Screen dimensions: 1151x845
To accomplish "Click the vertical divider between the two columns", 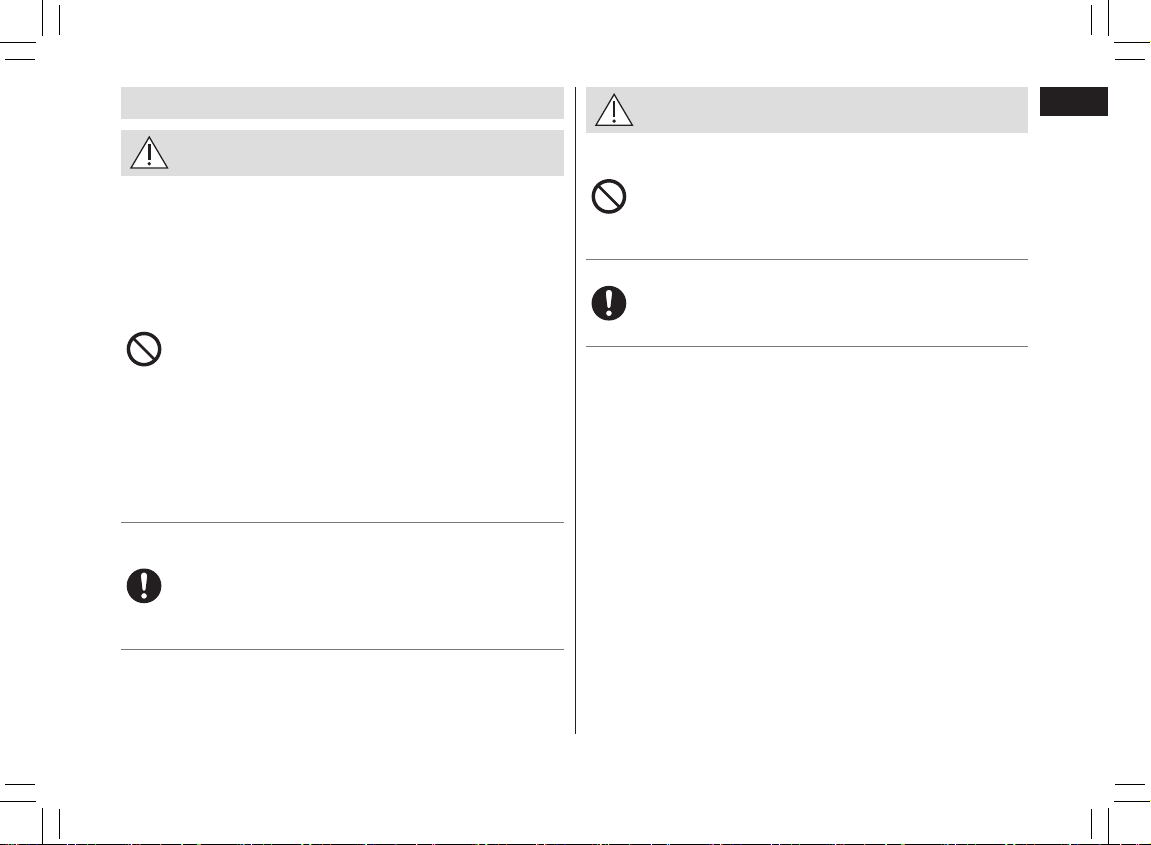I will [x=576, y=410].
